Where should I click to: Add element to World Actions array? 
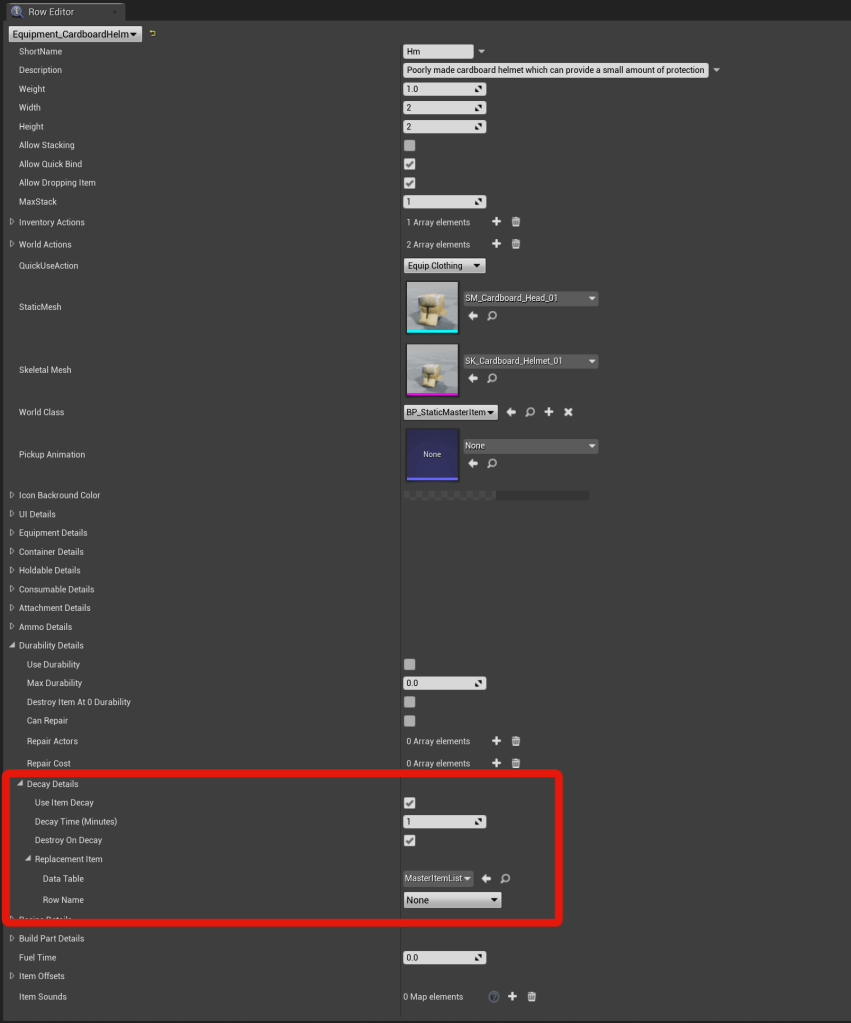click(x=497, y=244)
